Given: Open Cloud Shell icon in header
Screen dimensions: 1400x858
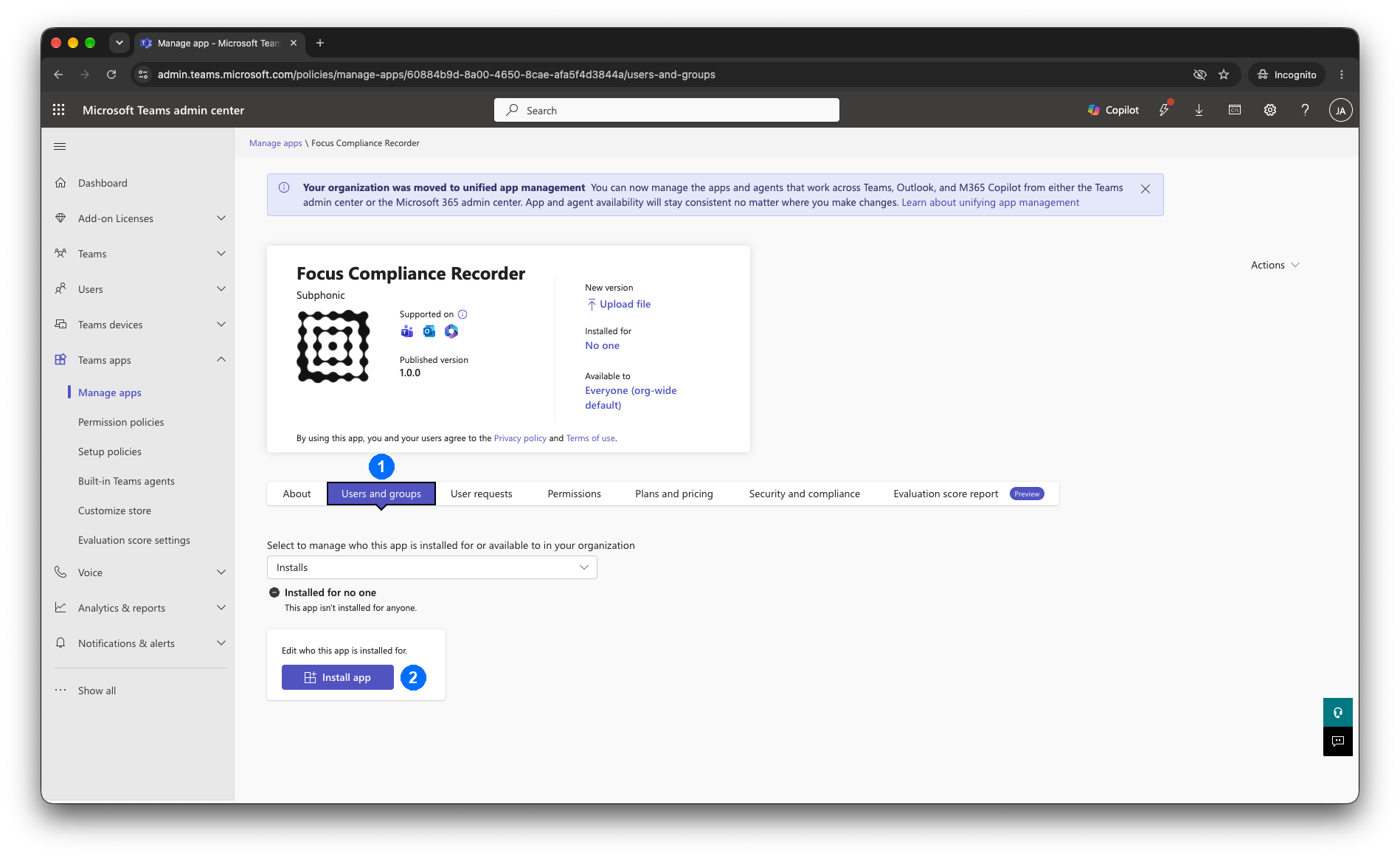Looking at the screenshot, I should tap(1234, 110).
